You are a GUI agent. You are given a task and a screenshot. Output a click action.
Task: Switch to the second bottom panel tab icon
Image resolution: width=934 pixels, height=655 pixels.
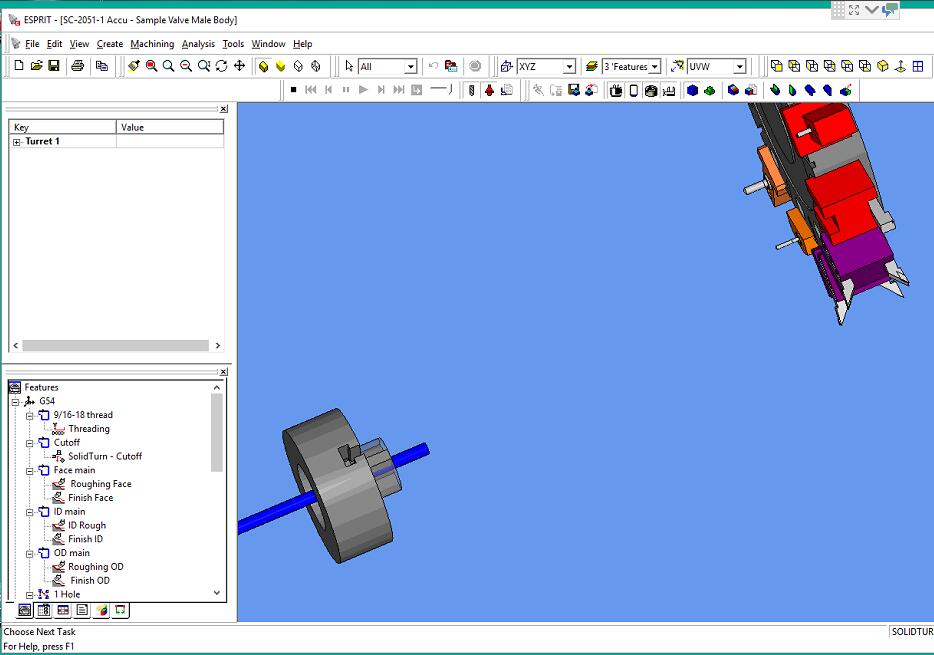pyautogui.click(x=43, y=610)
